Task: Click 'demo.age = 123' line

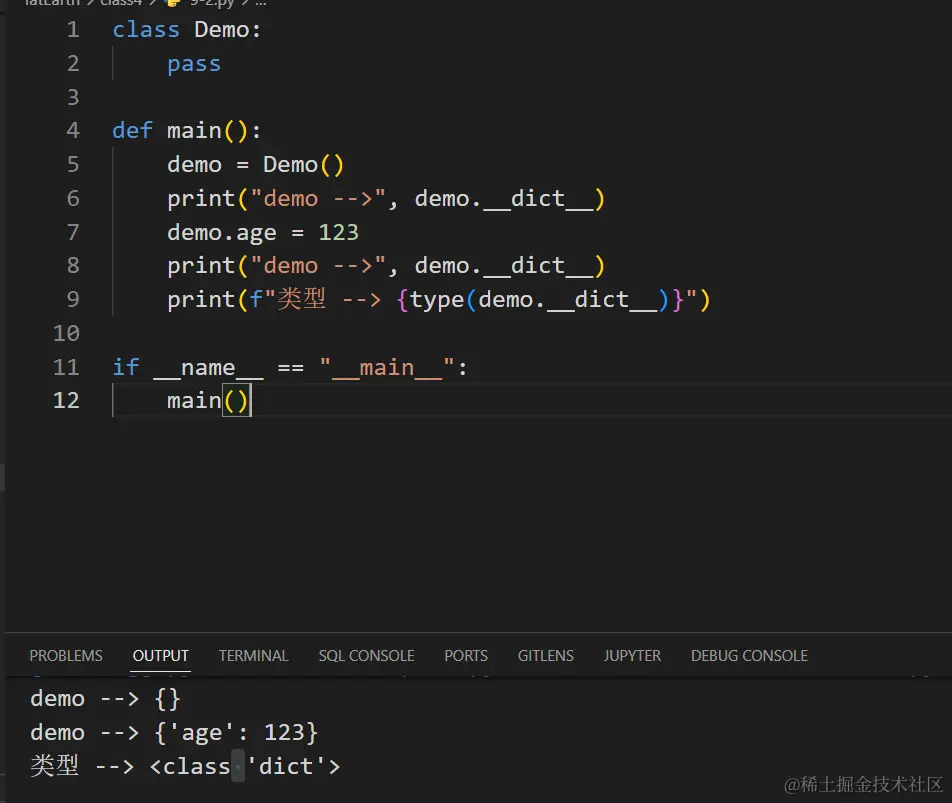Action: pyautogui.click(x=263, y=232)
